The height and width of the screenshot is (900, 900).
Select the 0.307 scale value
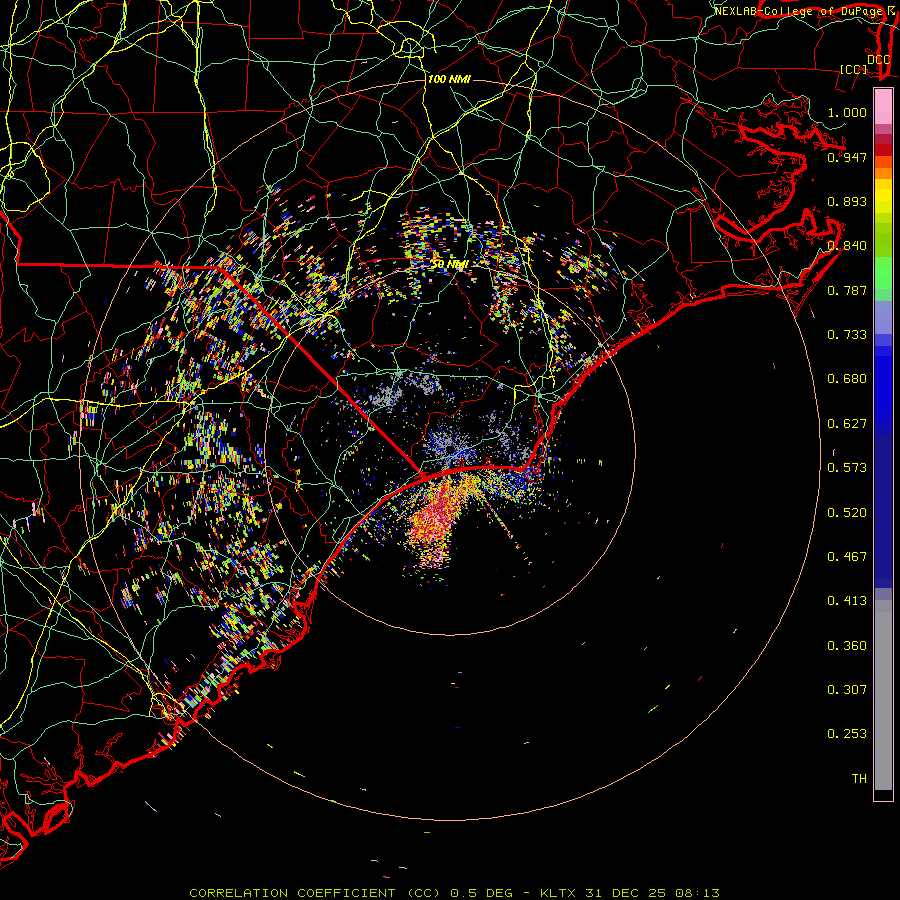coord(847,690)
